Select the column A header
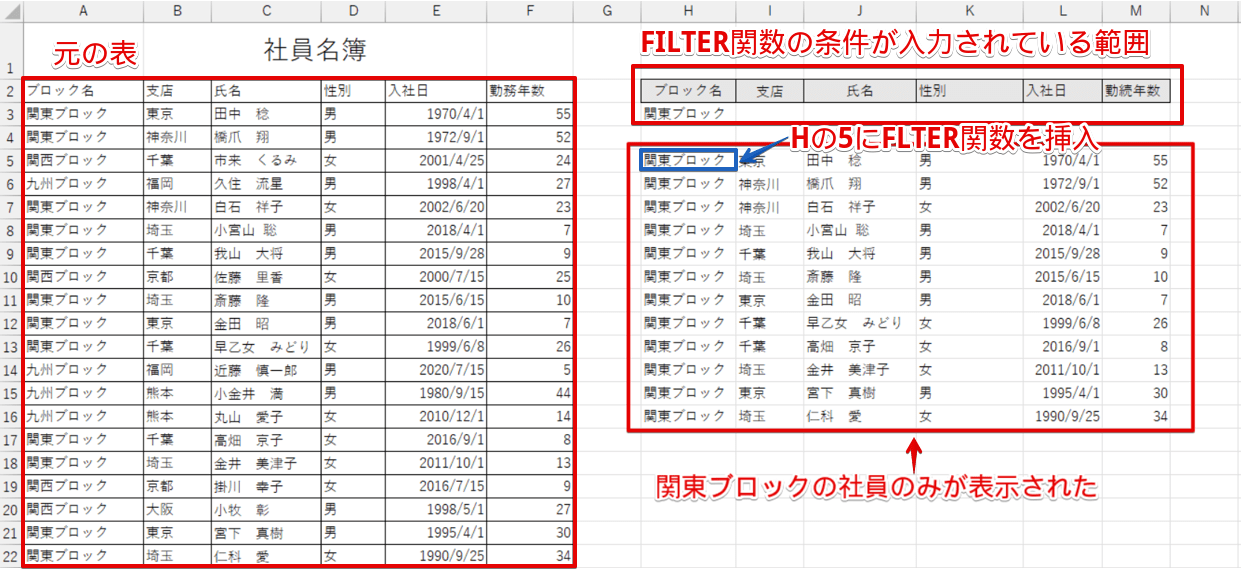 coord(82,10)
